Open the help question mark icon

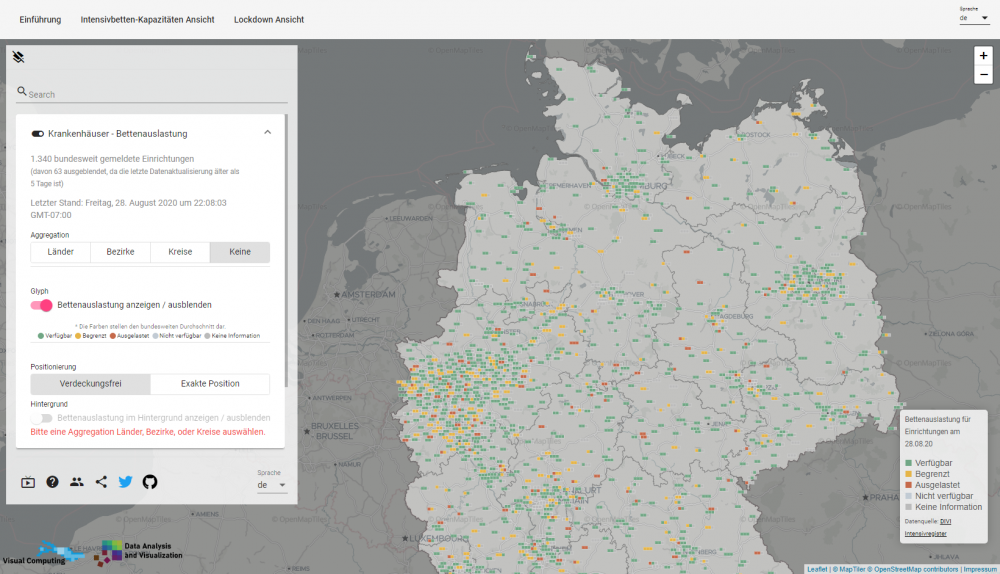coord(52,482)
